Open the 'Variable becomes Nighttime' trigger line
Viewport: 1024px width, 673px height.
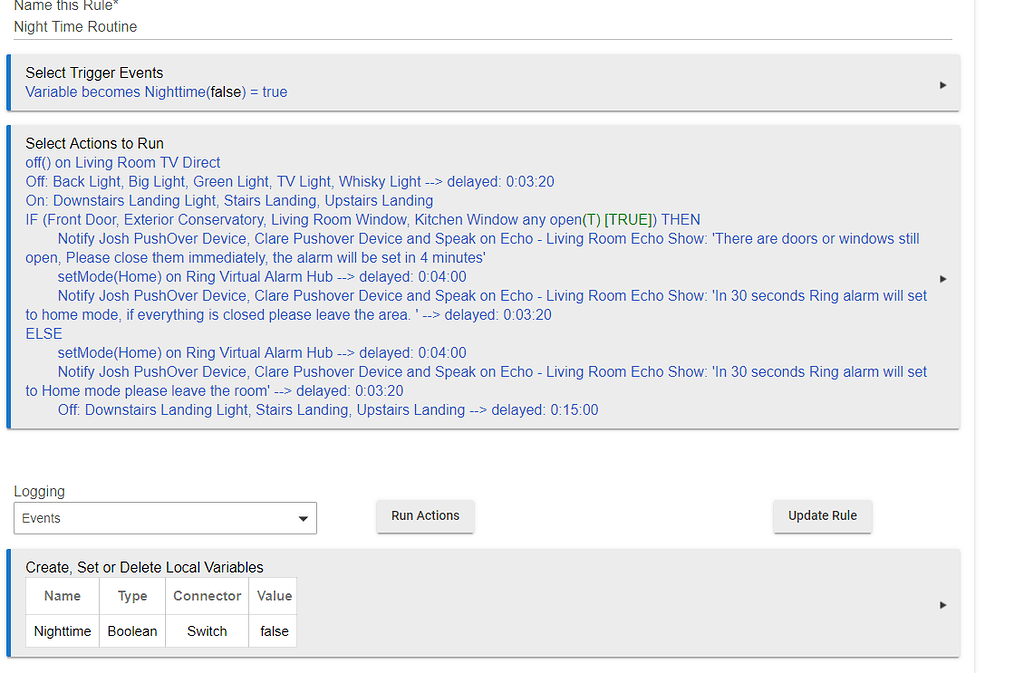[x=156, y=92]
